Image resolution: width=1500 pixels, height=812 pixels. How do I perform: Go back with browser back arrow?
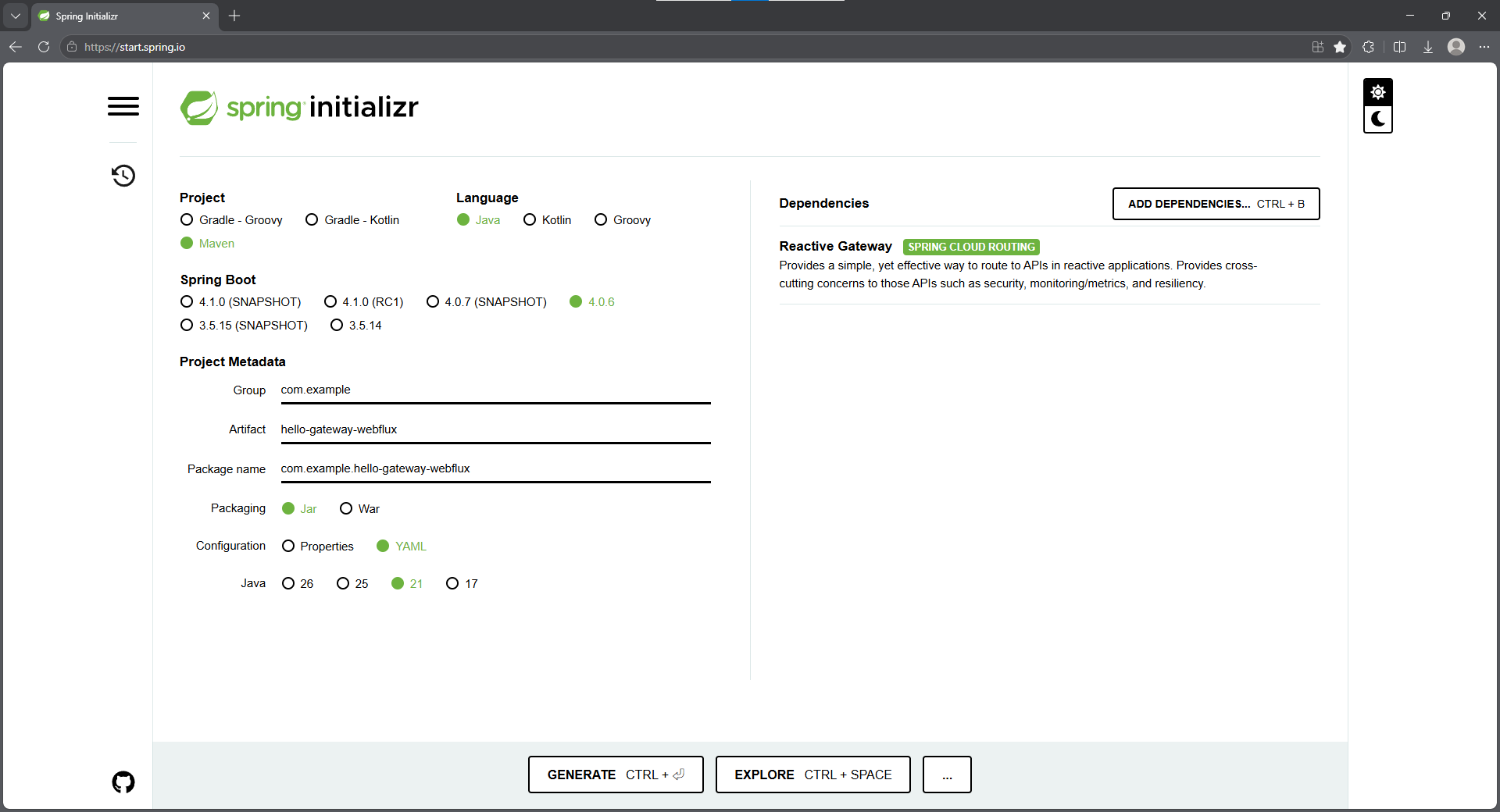[x=16, y=47]
